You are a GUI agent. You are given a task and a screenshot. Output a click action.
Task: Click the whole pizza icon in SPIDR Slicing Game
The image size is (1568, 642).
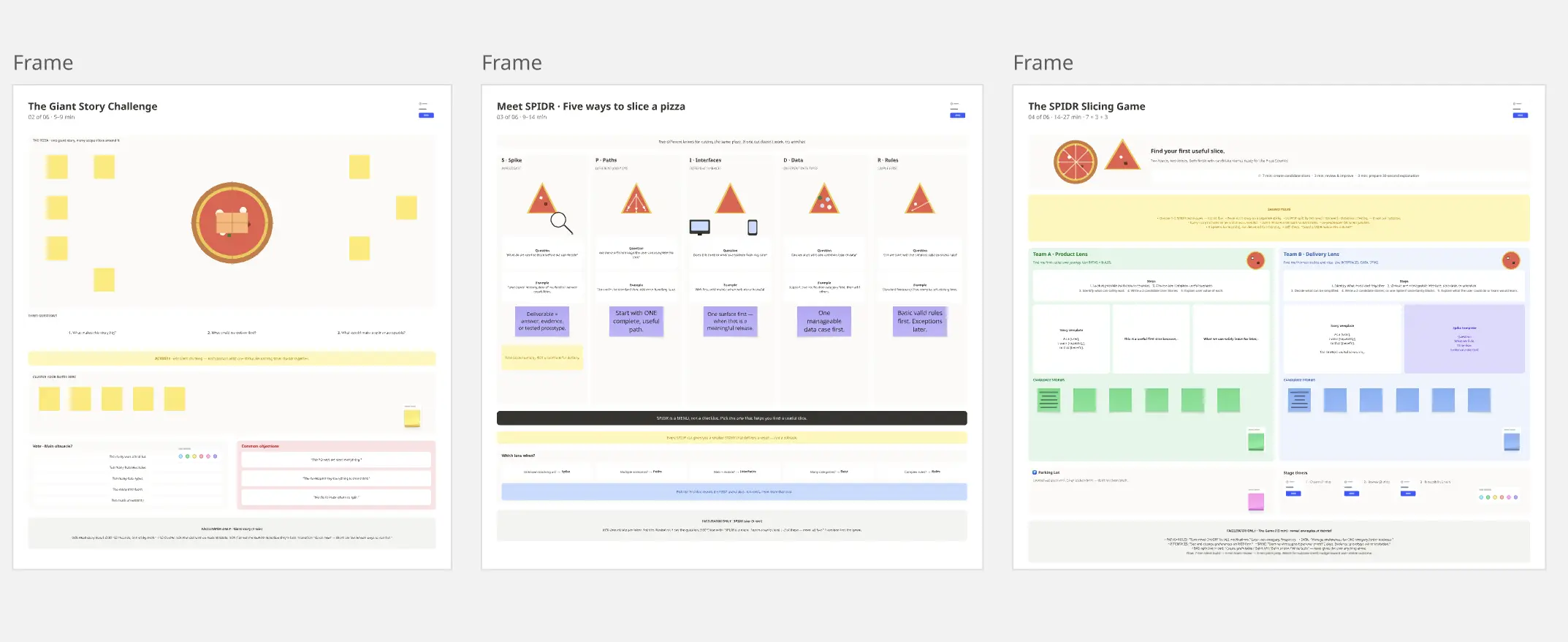click(x=1075, y=162)
